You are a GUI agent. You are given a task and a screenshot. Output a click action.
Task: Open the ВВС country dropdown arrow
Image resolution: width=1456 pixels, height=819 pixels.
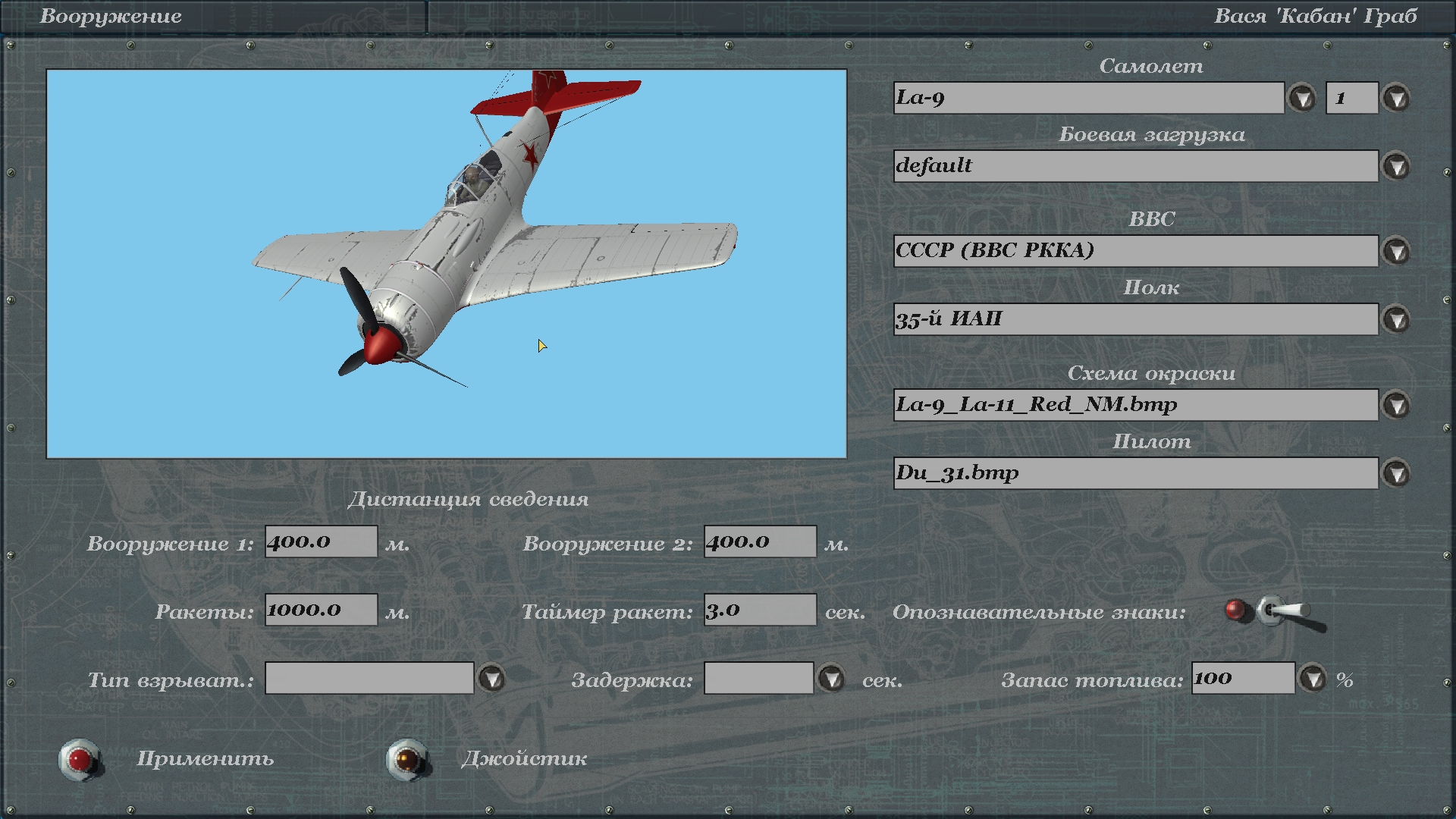[1396, 252]
